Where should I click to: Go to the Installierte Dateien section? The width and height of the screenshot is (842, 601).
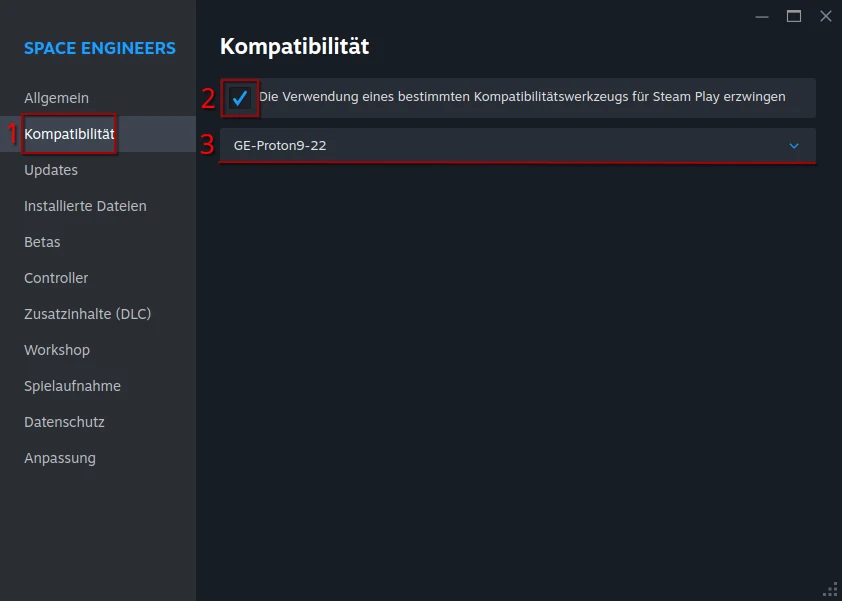pyautogui.click(x=85, y=206)
